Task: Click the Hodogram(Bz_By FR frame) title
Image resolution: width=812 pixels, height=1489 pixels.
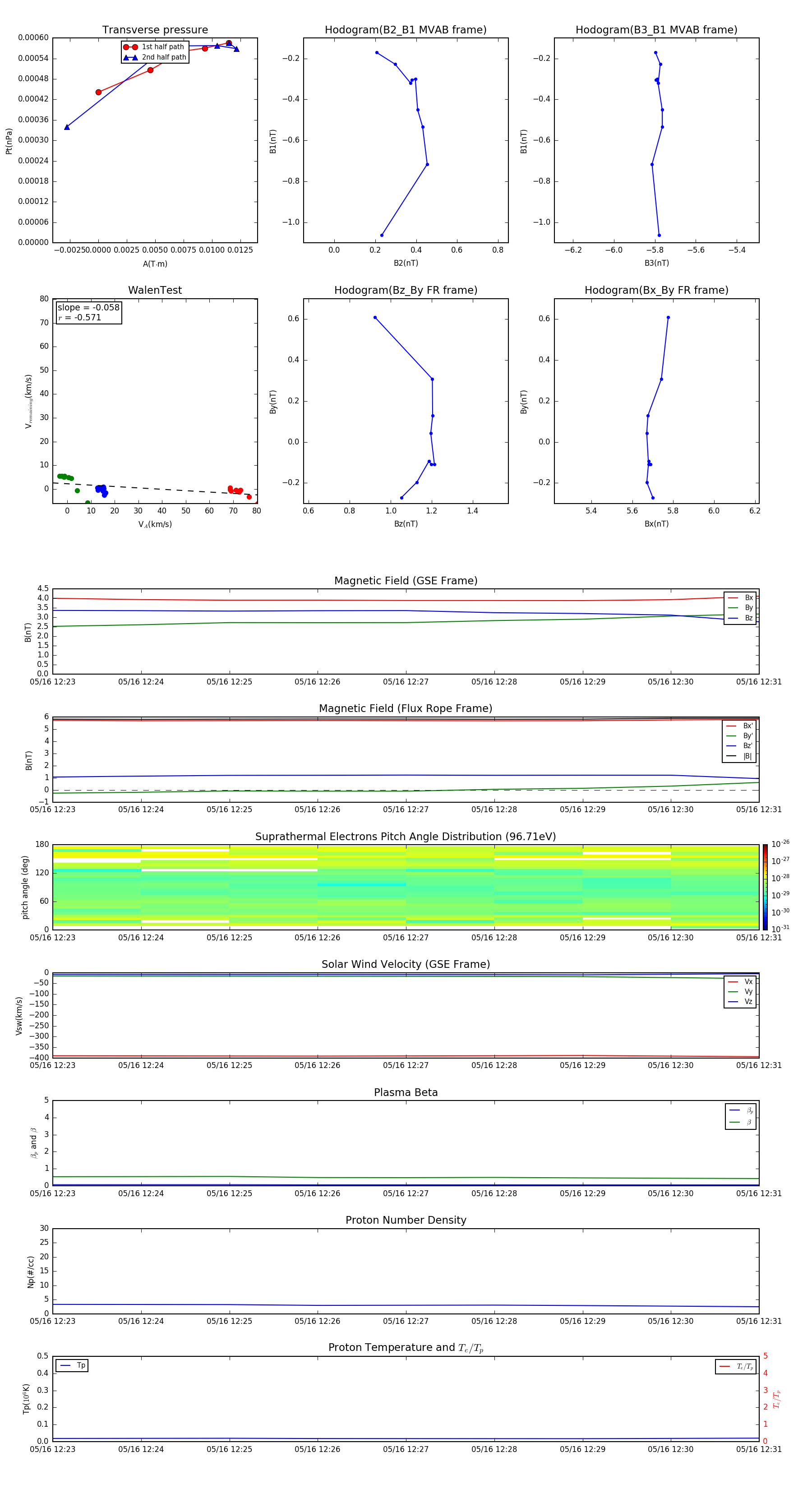Action: [x=406, y=290]
